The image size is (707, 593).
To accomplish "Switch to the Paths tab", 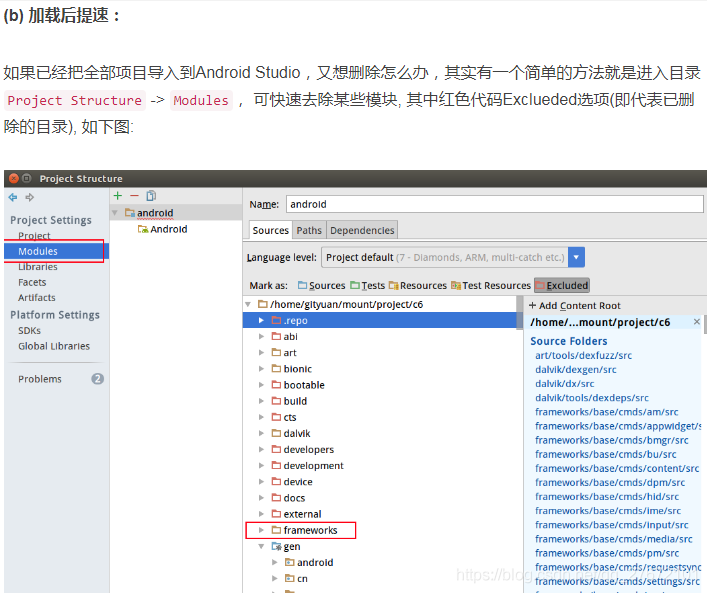I will click(x=309, y=230).
